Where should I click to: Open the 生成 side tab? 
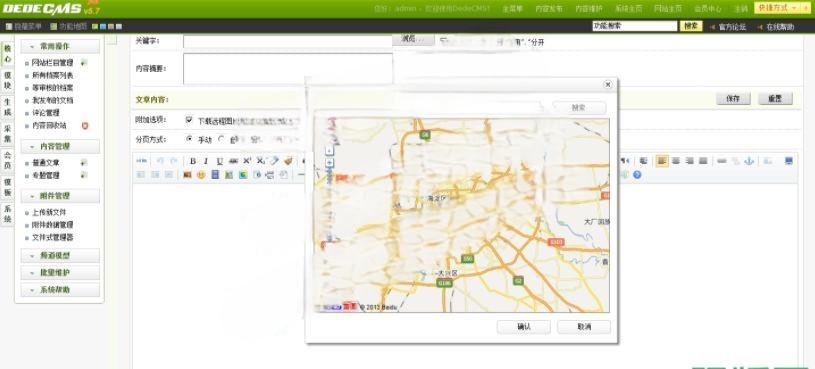7,107
